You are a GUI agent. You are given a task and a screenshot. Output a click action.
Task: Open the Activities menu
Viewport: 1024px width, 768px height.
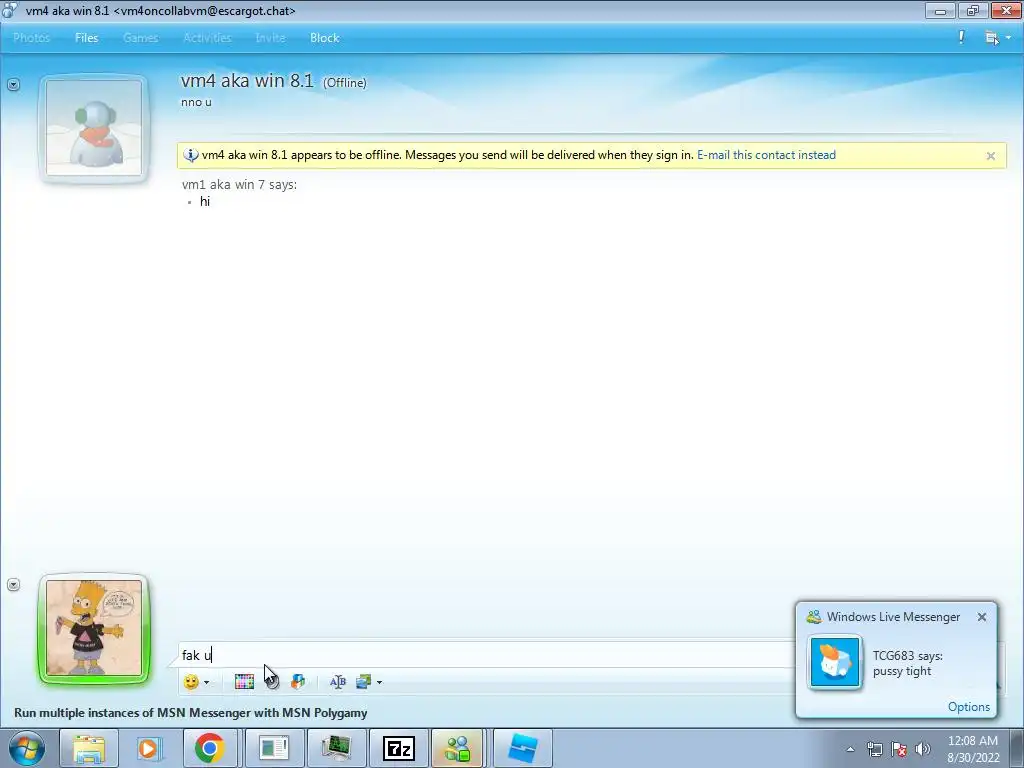tap(207, 38)
